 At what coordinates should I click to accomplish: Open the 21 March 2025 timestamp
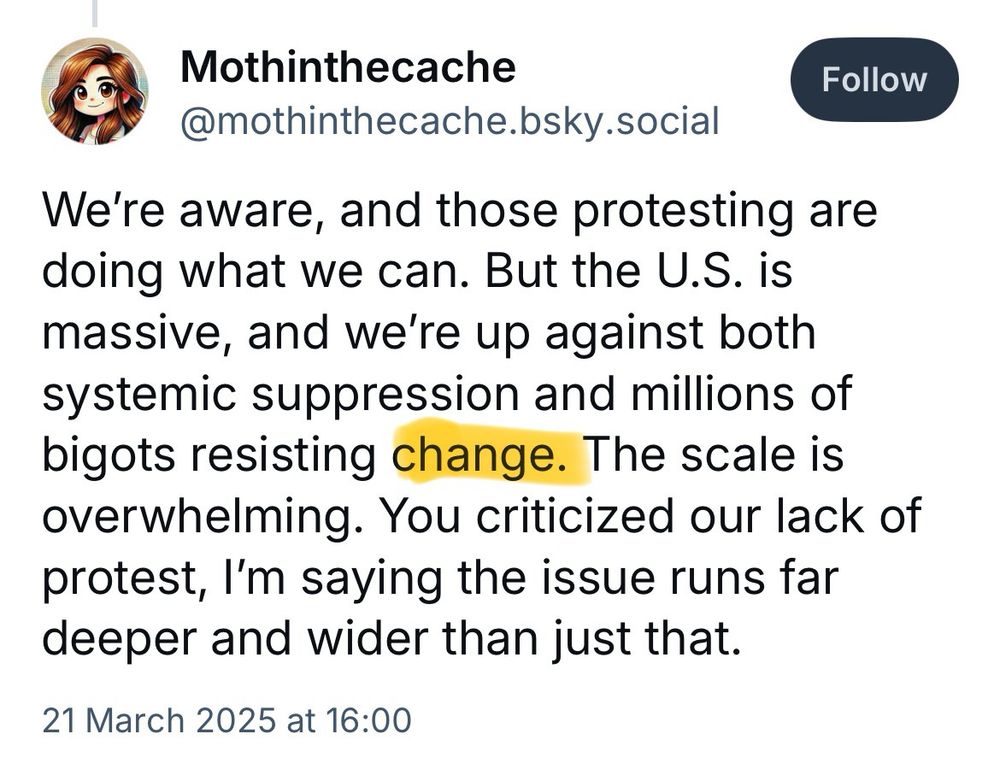pos(226,721)
